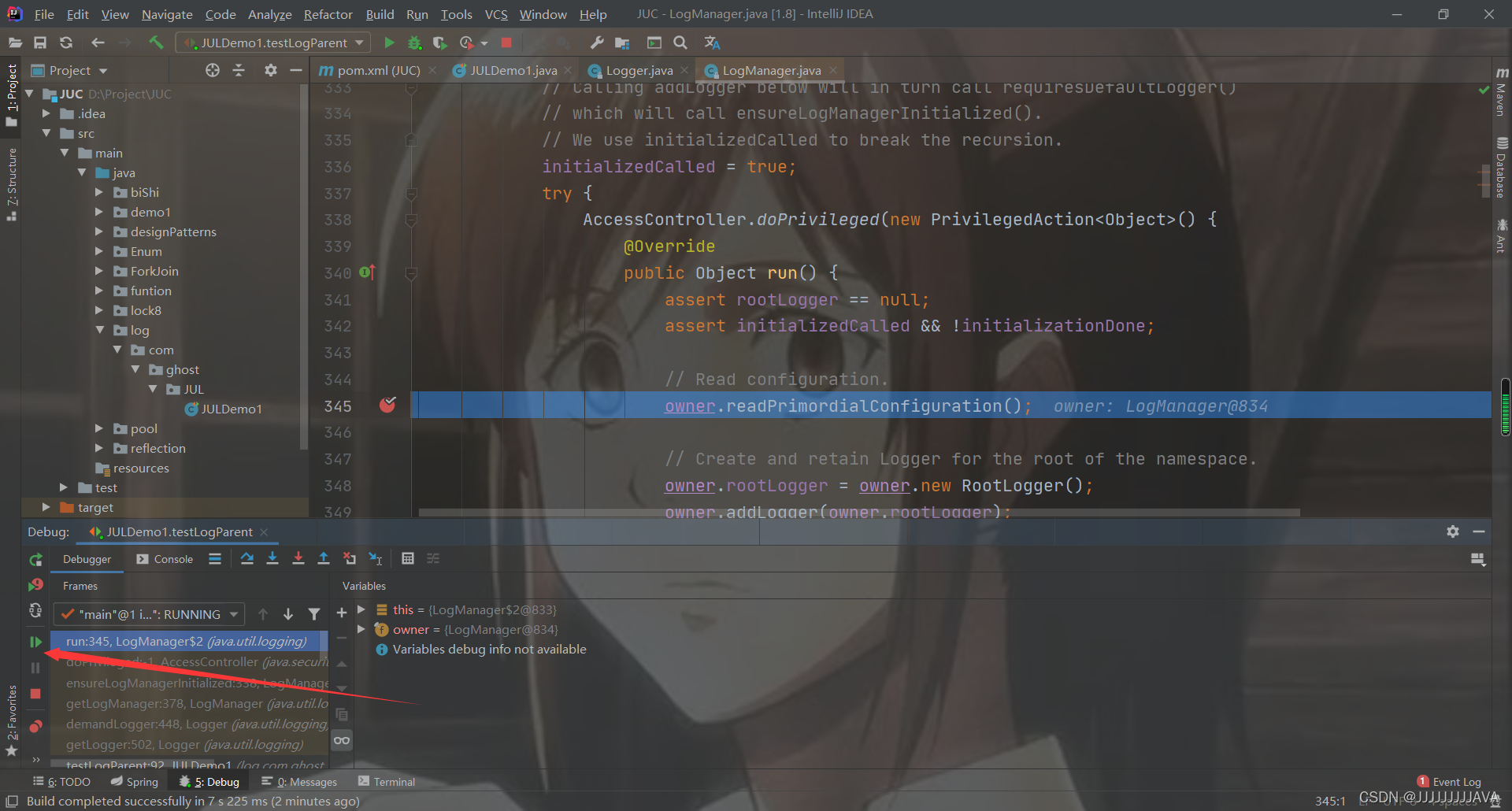
Task: Select getLogManager:378 stack frame
Action: (x=189, y=703)
